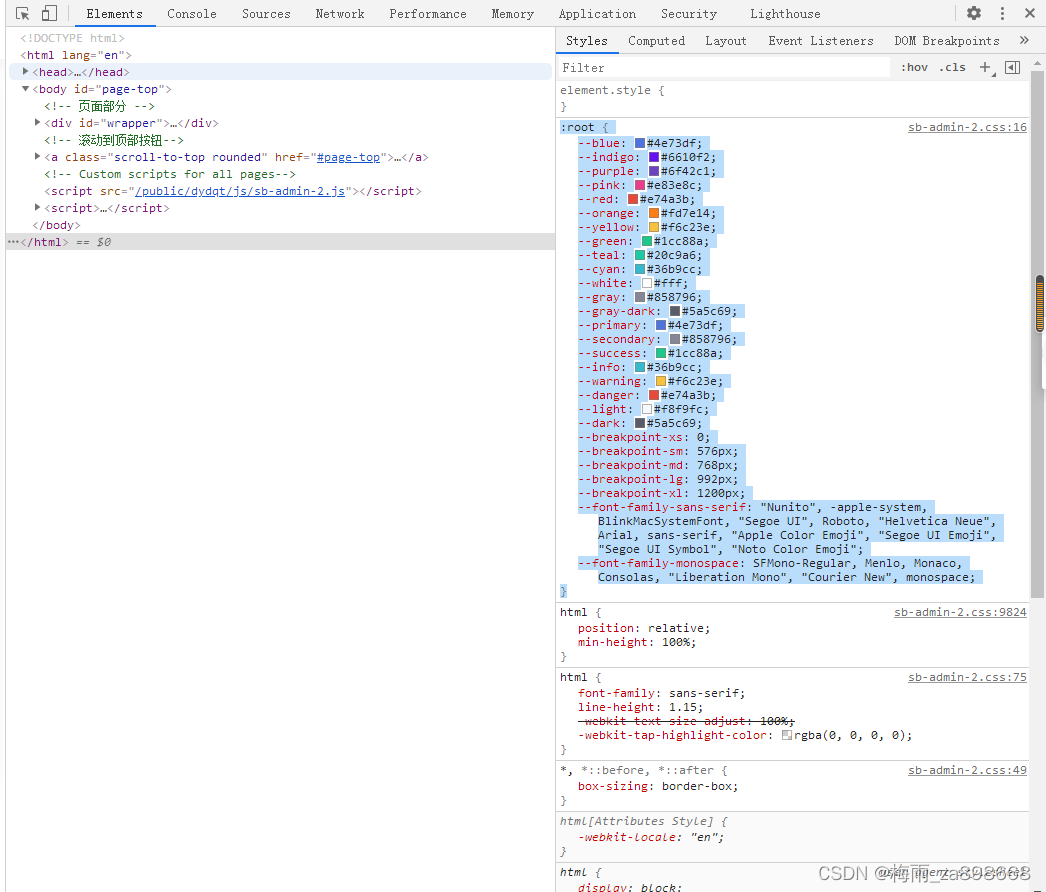Click the --light color swatch
The height and width of the screenshot is (892, 1046).
coord(647,409)
